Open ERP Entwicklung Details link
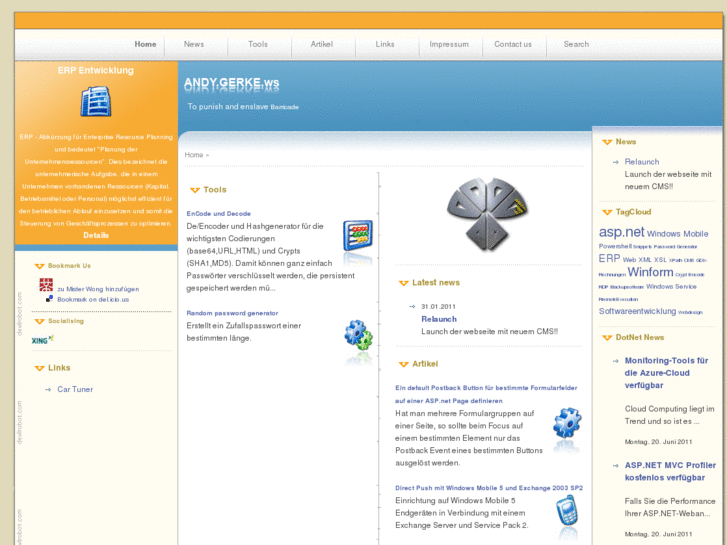The height and width of the screenshot is (545, 727). tap(96, 235)
